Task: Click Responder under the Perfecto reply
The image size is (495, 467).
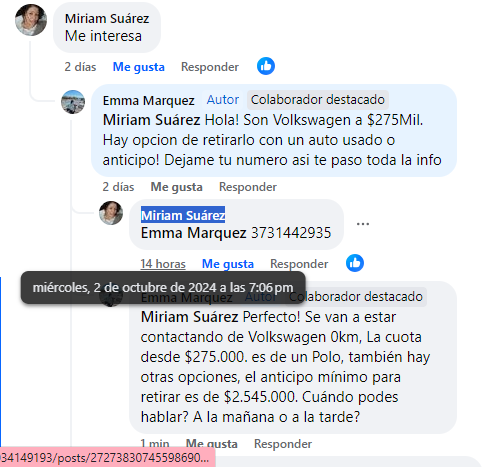Action: 283,444
